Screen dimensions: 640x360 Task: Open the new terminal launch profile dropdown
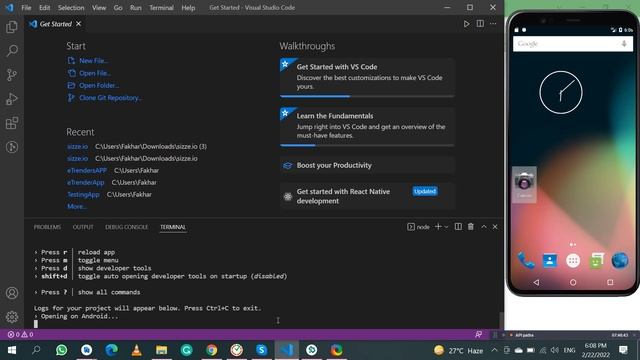pyautogui.click(x=446, y=227)
